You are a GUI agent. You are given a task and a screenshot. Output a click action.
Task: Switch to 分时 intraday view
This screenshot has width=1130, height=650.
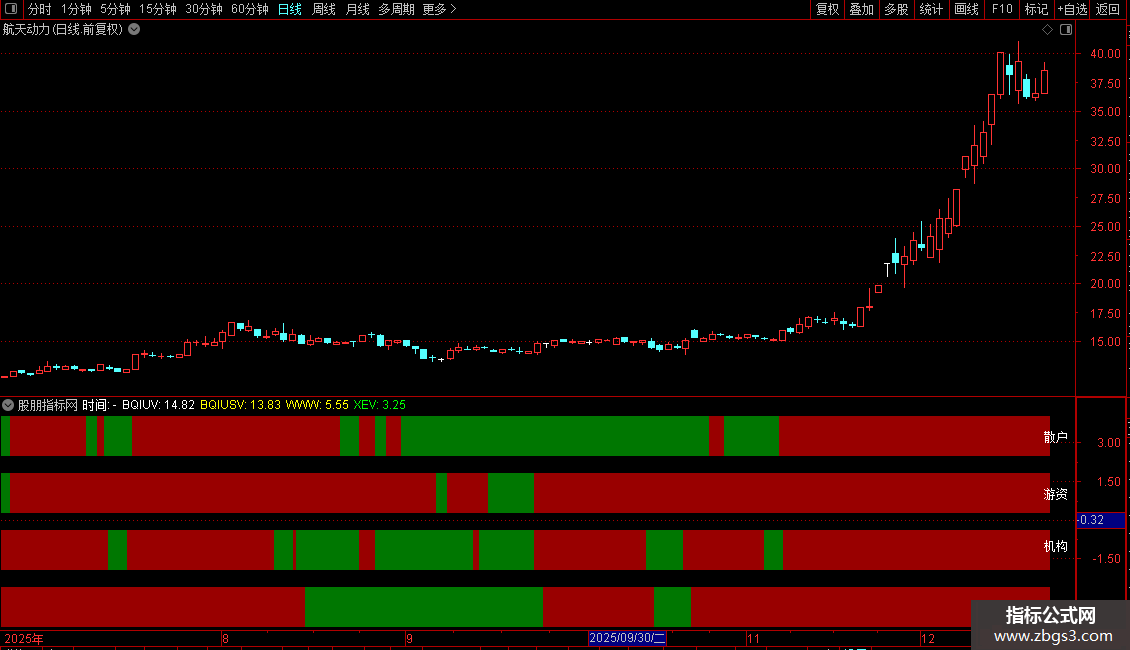[40, 9]
